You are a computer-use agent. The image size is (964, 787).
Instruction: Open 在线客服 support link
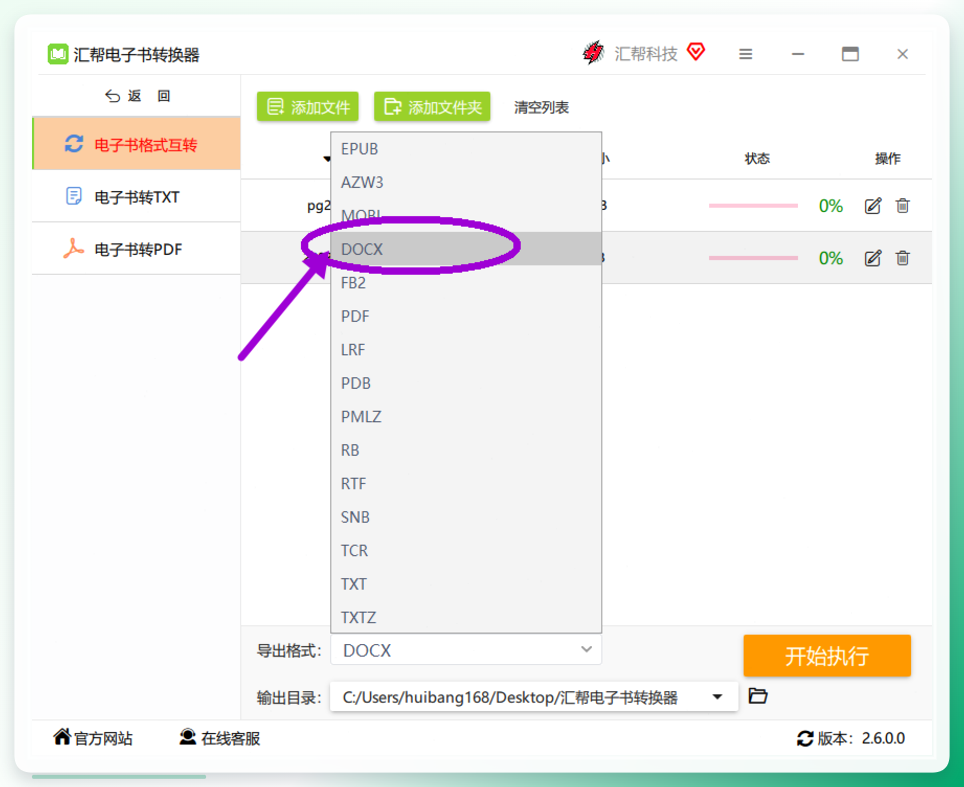point(219,738)
